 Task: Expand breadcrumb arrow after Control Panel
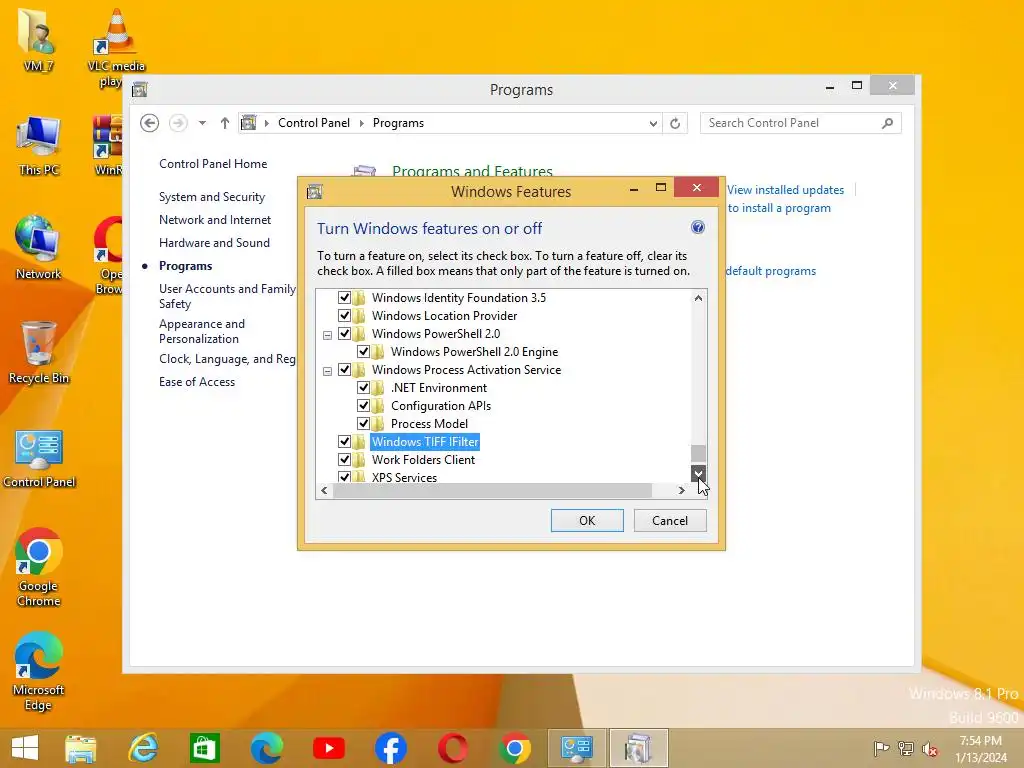362,123
